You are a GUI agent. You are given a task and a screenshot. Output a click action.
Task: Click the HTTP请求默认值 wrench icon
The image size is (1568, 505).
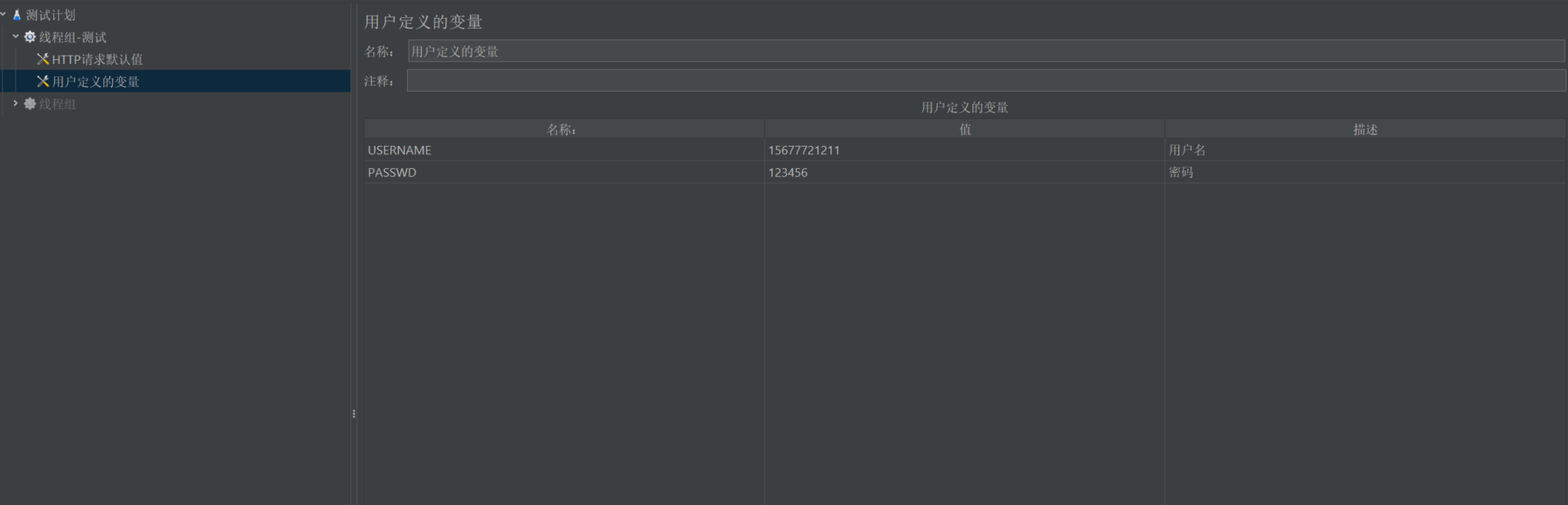[43, 59]
